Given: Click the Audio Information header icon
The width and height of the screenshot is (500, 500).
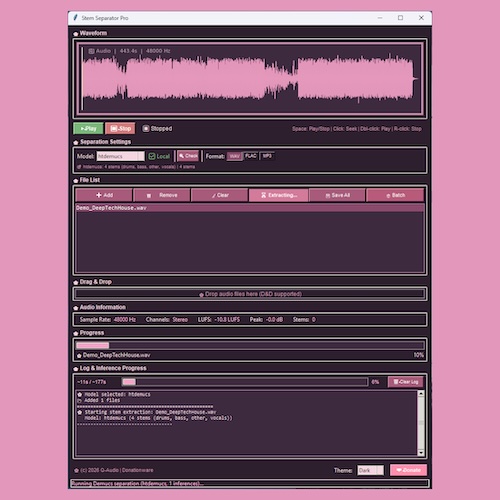Looking at the screenshot, I should pyautogui.click(x=76, y=307).
